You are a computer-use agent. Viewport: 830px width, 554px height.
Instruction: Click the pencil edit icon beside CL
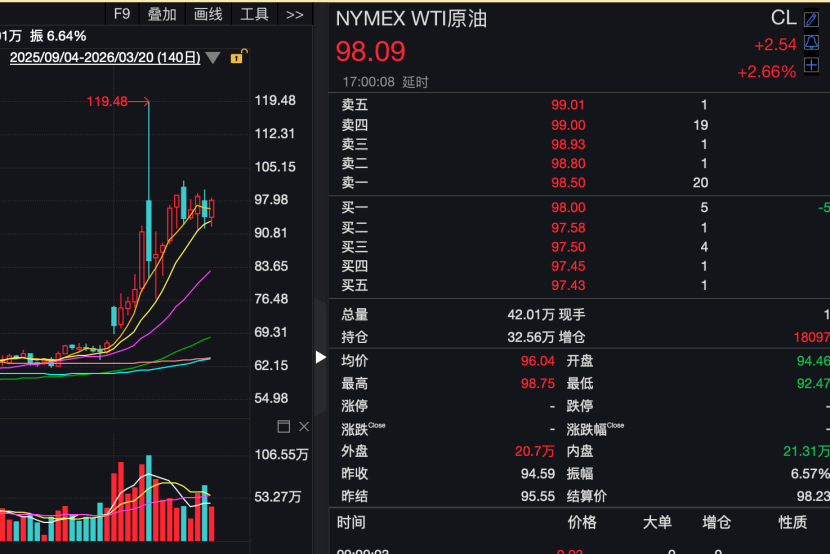811,19
